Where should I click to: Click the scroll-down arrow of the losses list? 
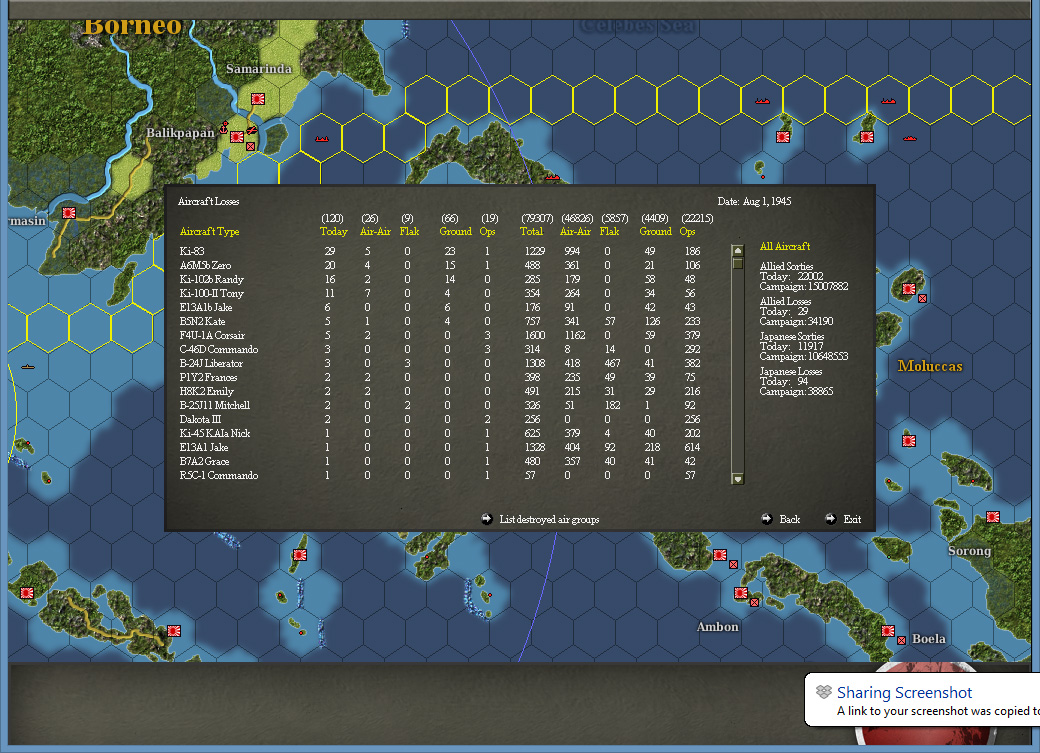737,478
